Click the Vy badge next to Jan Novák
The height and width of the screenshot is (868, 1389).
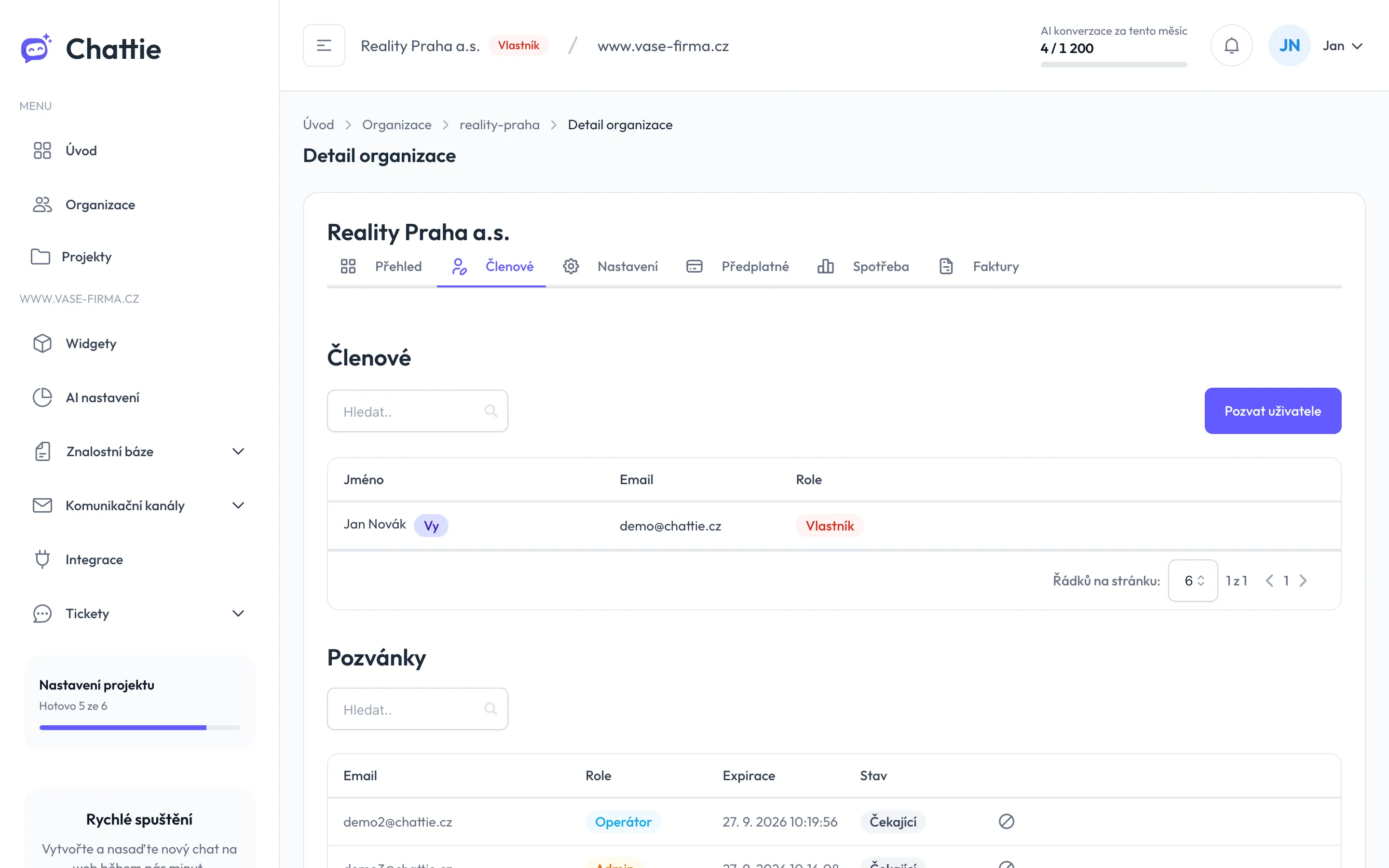coord(431,526)
